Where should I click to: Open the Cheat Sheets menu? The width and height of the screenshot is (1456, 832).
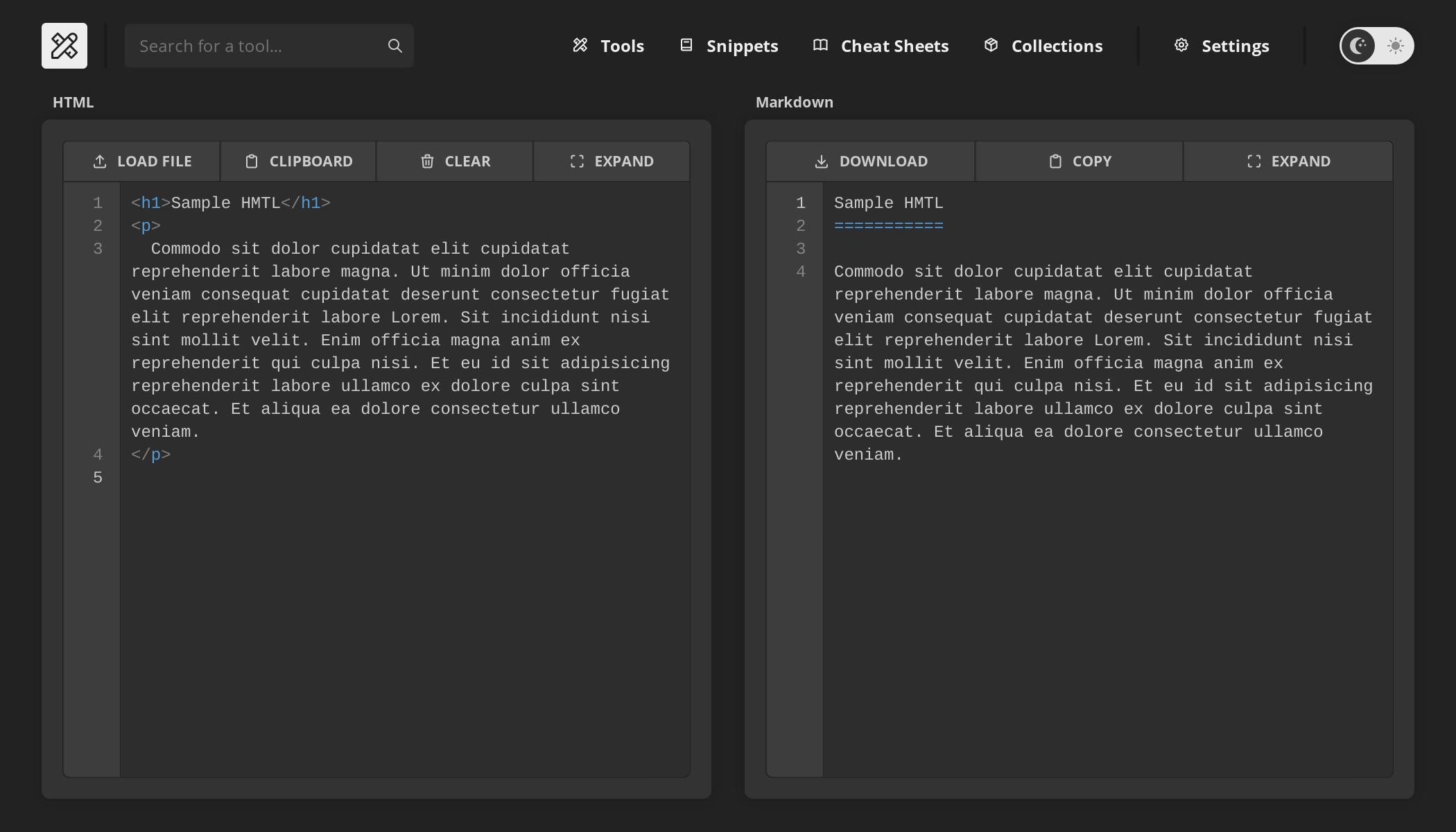pyautogui.click(x=881, y=46)
